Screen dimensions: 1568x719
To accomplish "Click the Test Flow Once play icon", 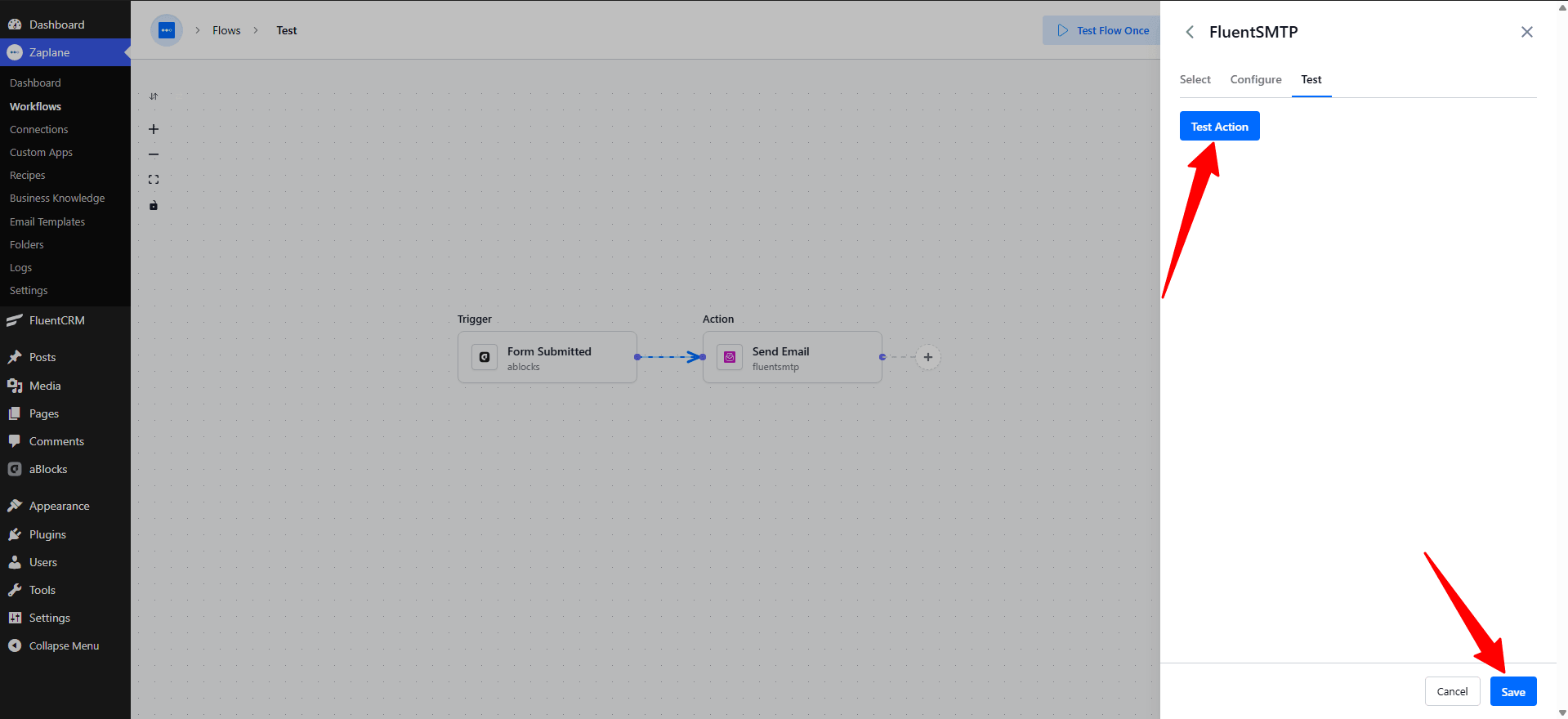I will pyautogui.click(x=1062, y=30).
